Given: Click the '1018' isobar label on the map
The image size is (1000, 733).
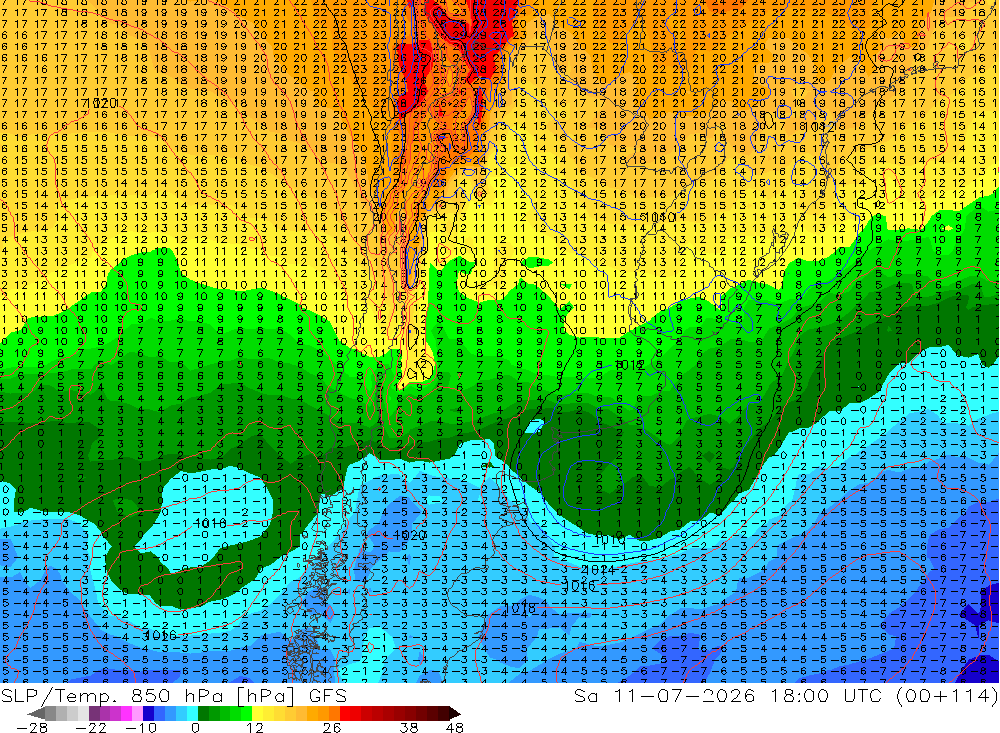Looking at the screenshot, I should click(x=518, y=607).
